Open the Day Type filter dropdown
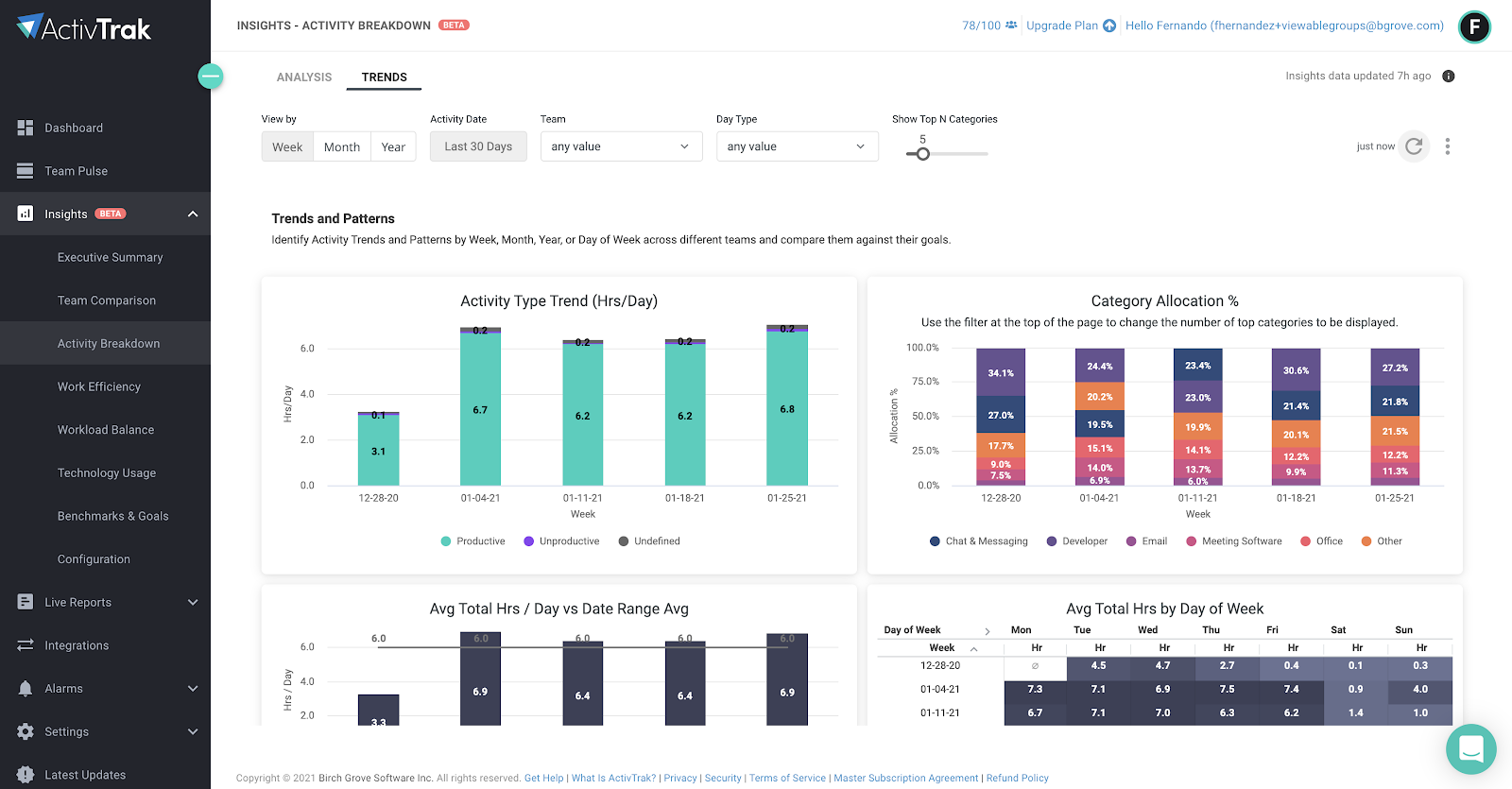Screen dimensions: 1512x789 click(x=797, y=146)
